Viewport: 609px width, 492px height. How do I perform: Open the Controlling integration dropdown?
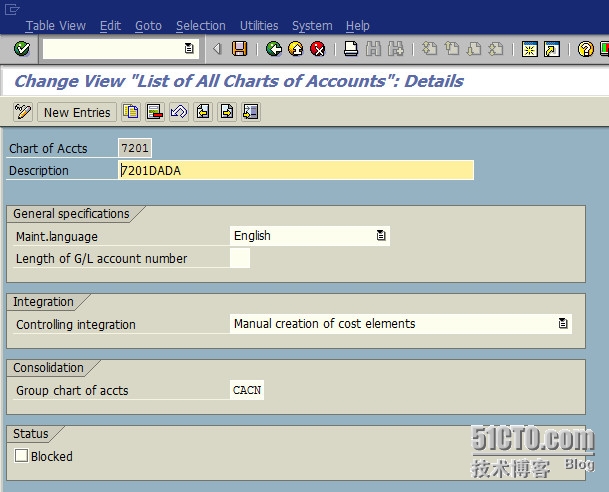point(563,323)
